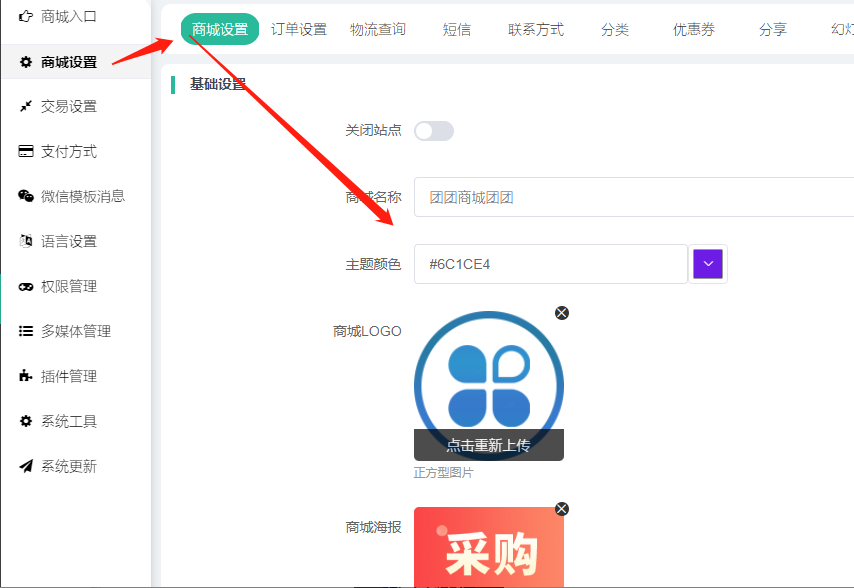
Task: Click the paper plane icon for 系统更新
Action: 26,467
